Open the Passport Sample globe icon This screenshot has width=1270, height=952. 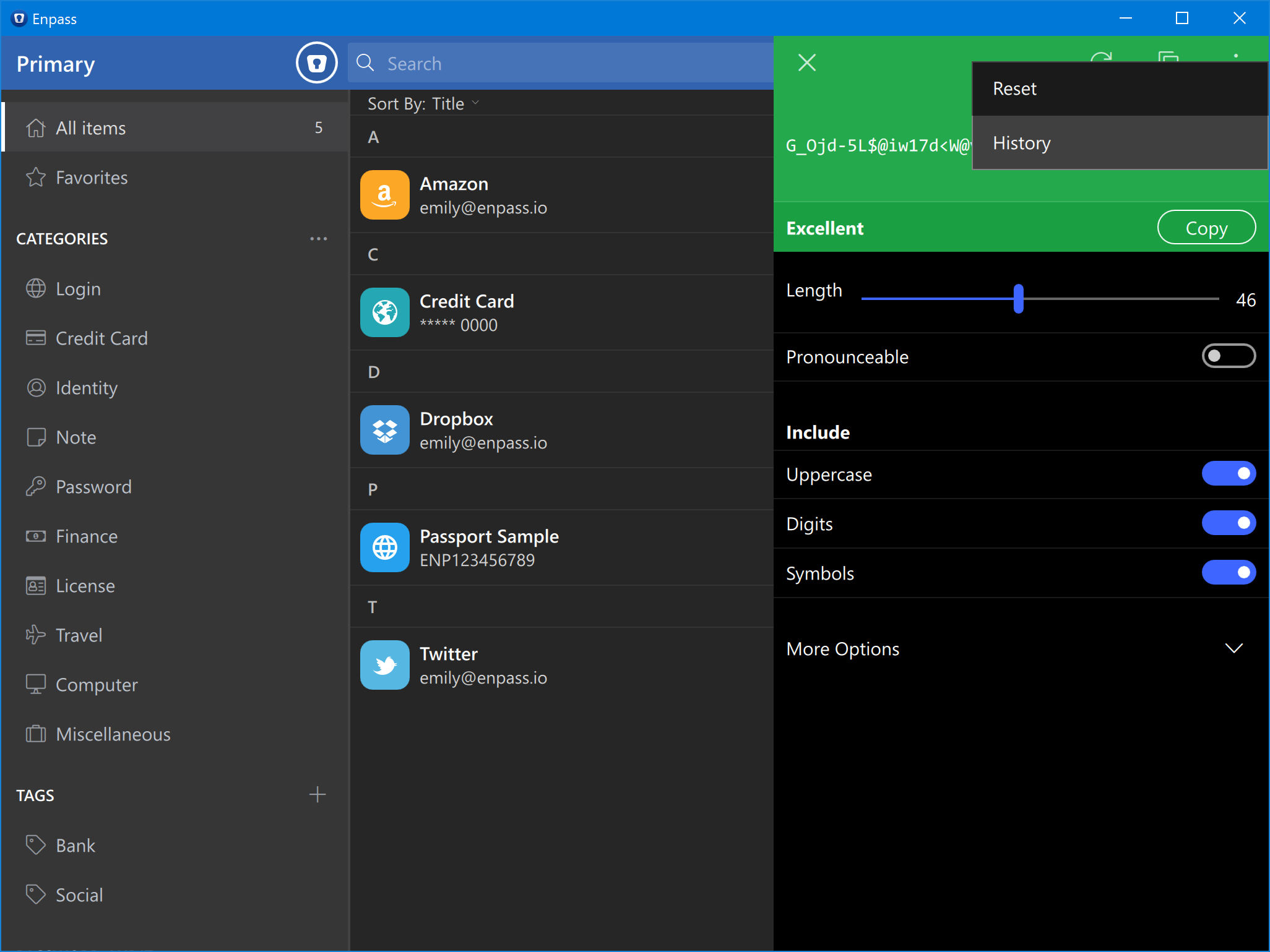[385, 547]
